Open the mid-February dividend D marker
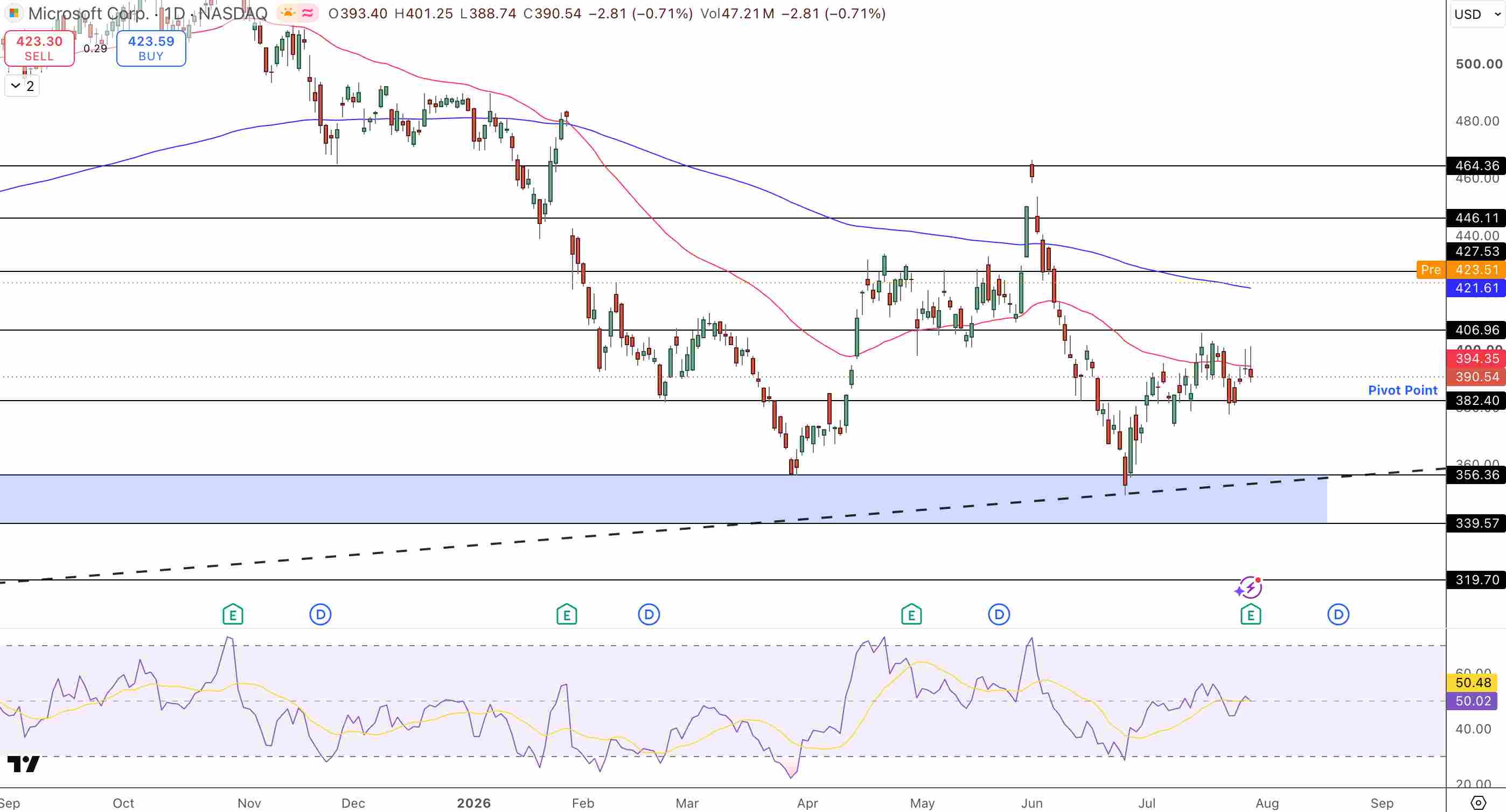The image size is (1506, 812). pyautogui.click(x=649, y=614)
